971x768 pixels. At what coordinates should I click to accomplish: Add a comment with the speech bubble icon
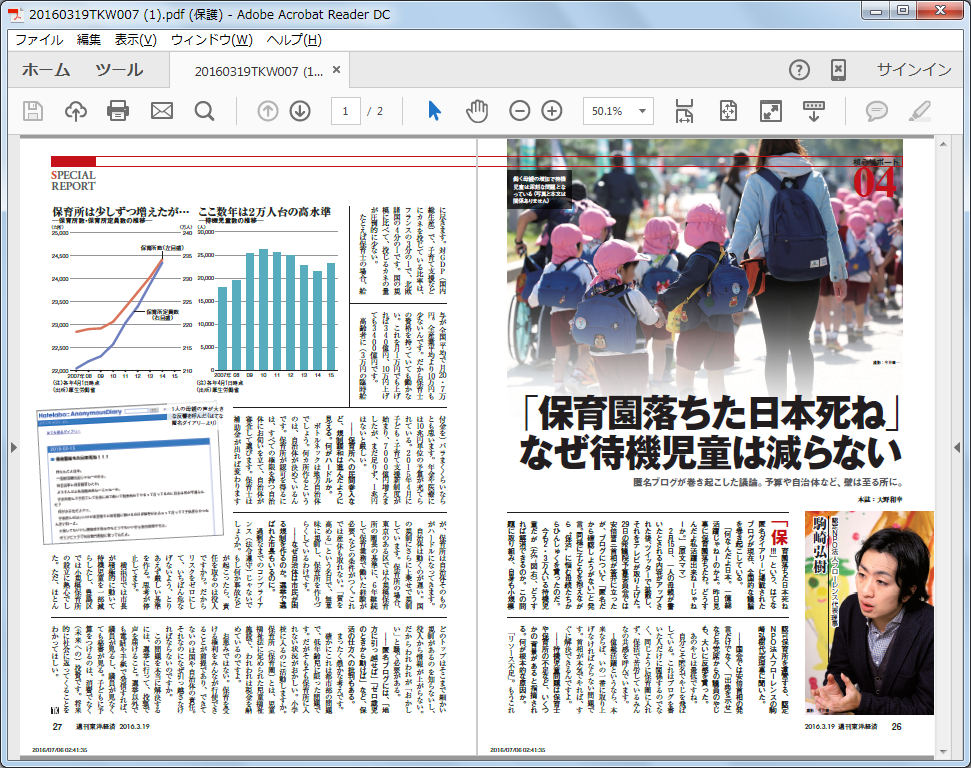[876, 111]
